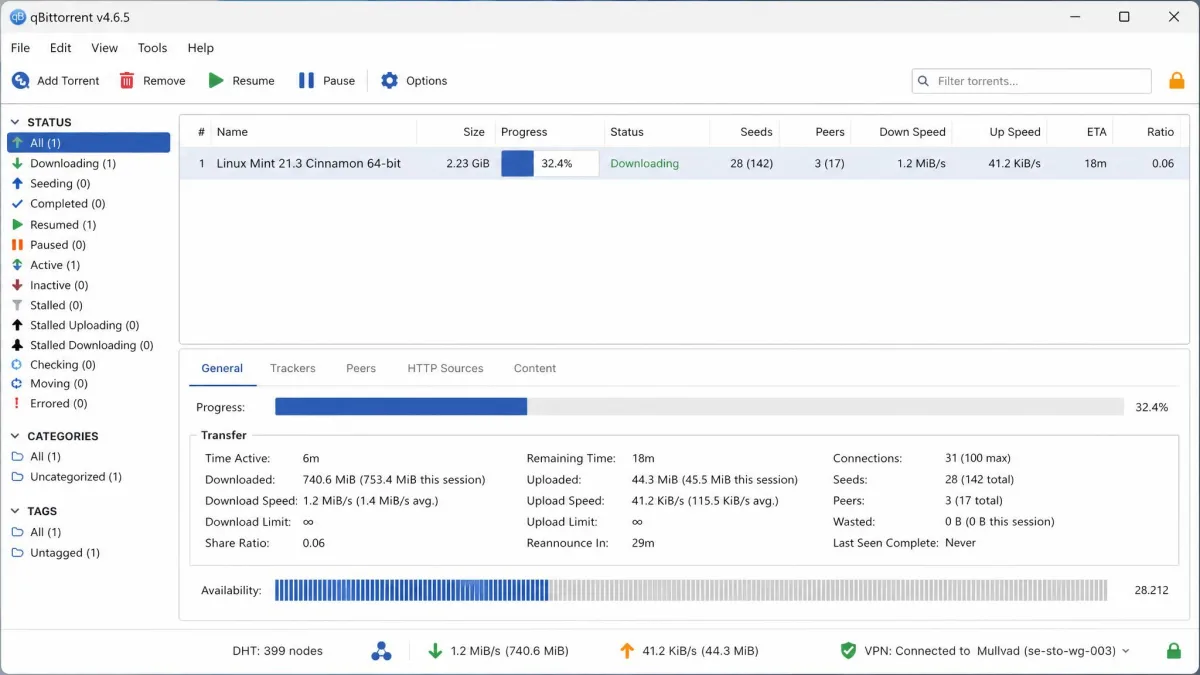Click the green VPN shield icon
This screenshot has width=1200, height=675.
pos(848,651)
